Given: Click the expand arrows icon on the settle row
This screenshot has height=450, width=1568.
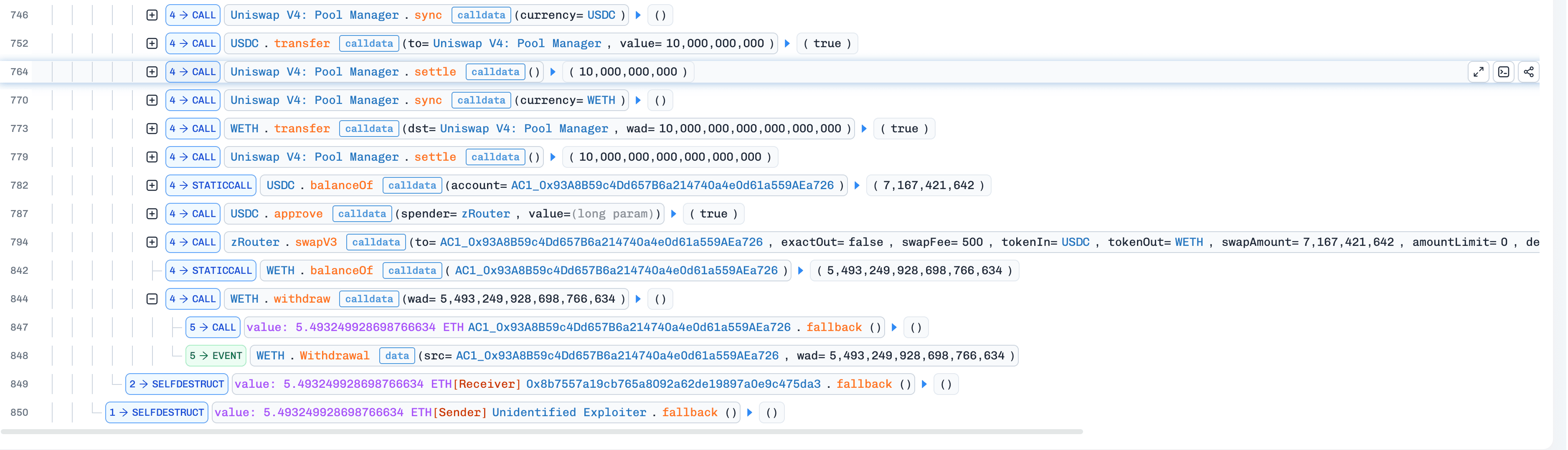Looking at the screenshot, I should 1478,72.
